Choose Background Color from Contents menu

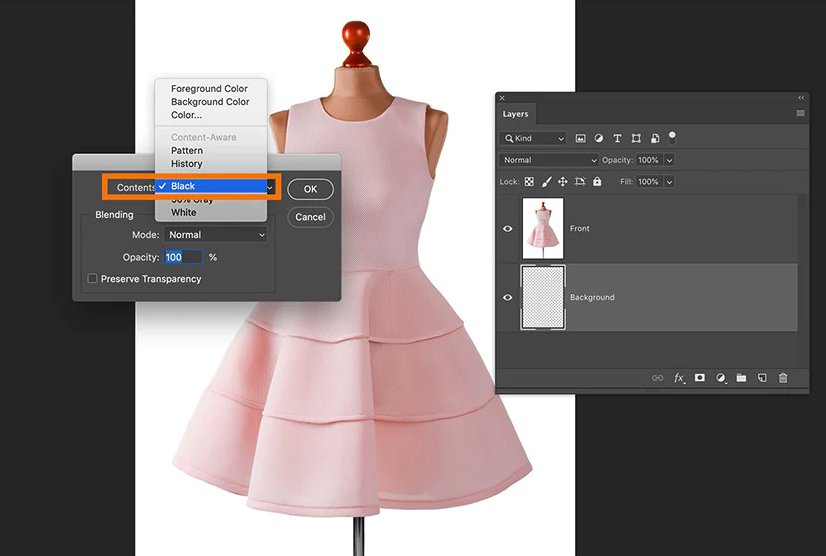(x=210, y=102)
